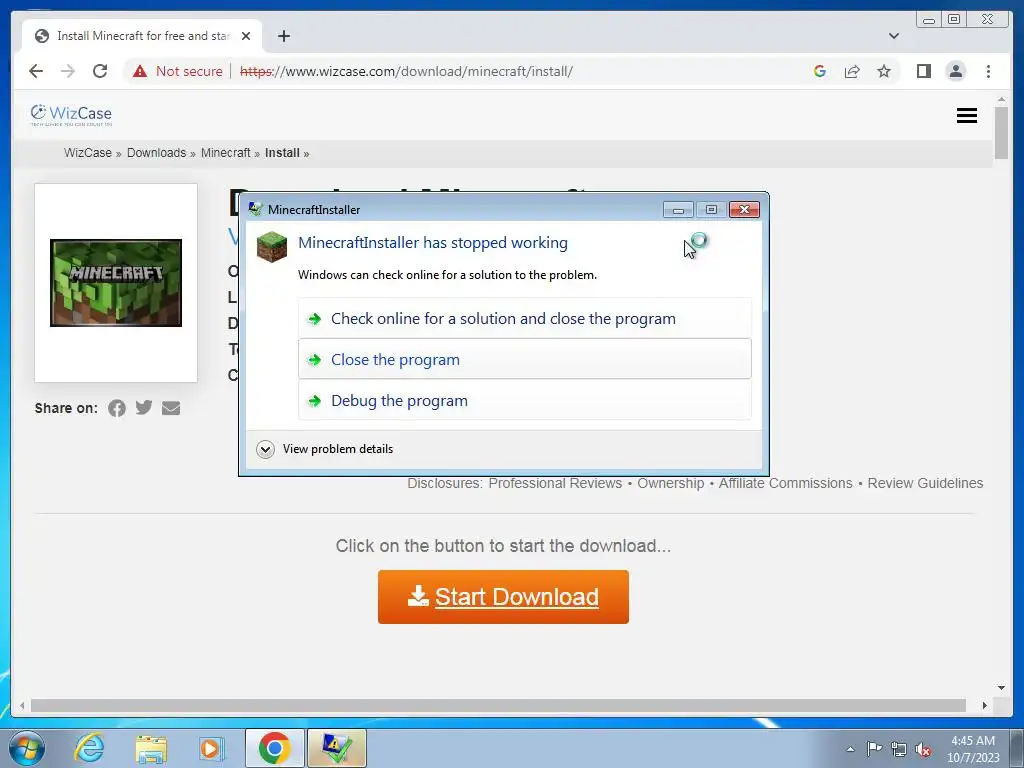Screen dimensions: 1024x768
Task: Open network status tray icon
Action: [x=899, y=749]
